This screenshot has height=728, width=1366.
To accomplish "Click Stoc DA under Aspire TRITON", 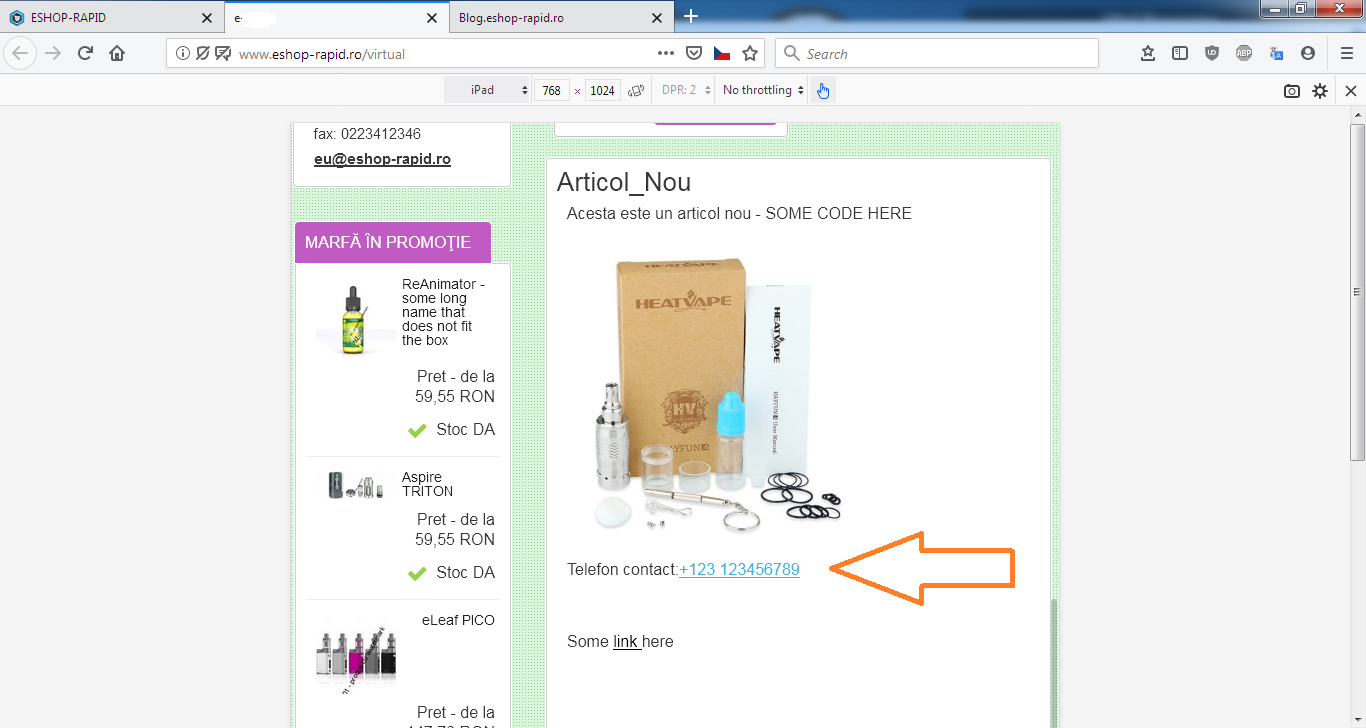I will [x=452, y=573].
